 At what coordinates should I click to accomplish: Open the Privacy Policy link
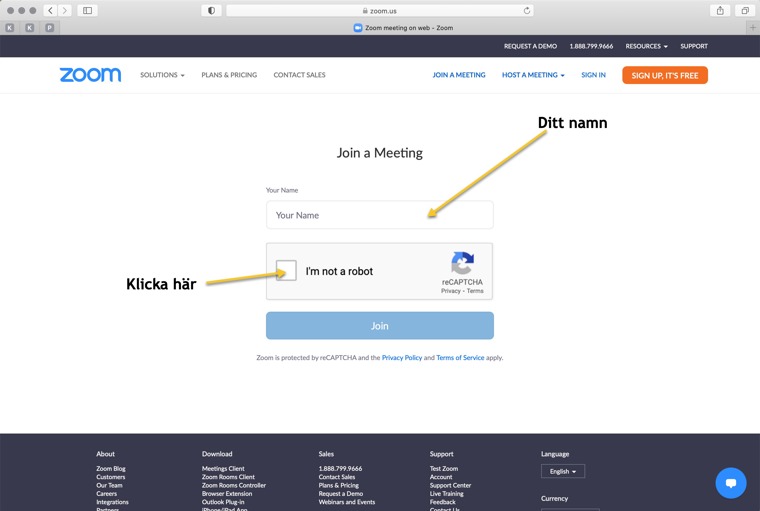[x=402, y=357]
